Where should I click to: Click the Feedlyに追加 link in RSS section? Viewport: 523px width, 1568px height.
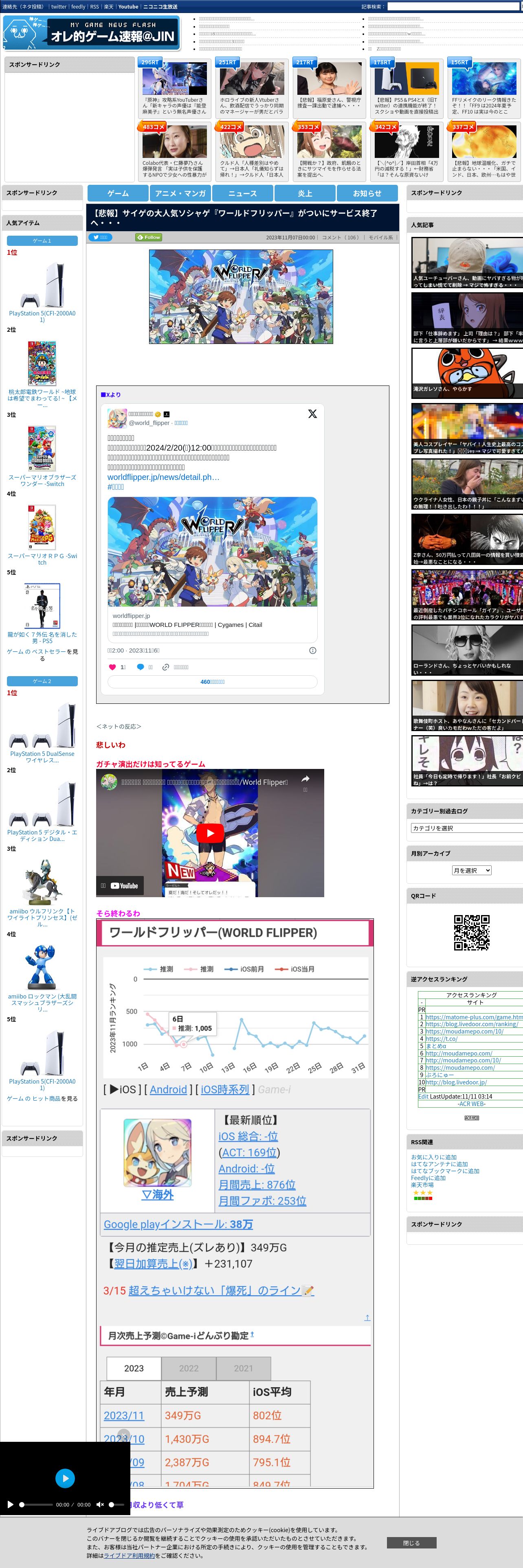(428, 1178)
